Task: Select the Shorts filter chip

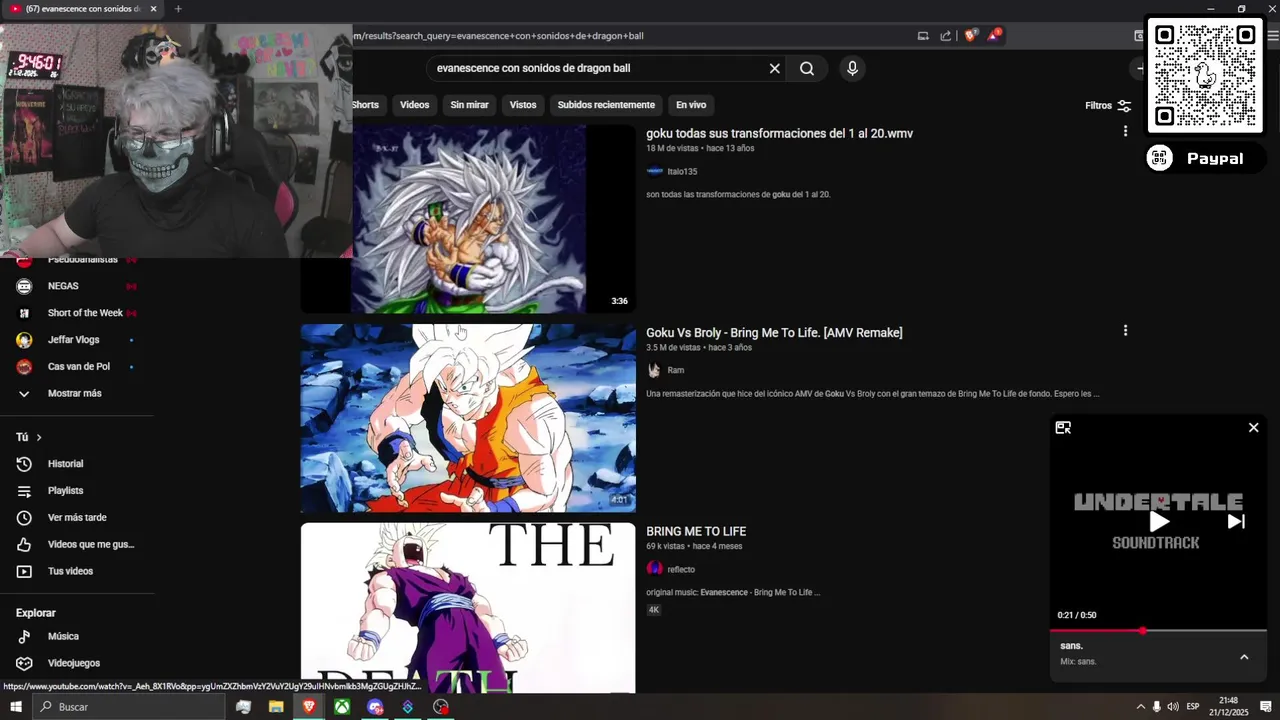Action: pyautogui.click(x=365, y=105)
